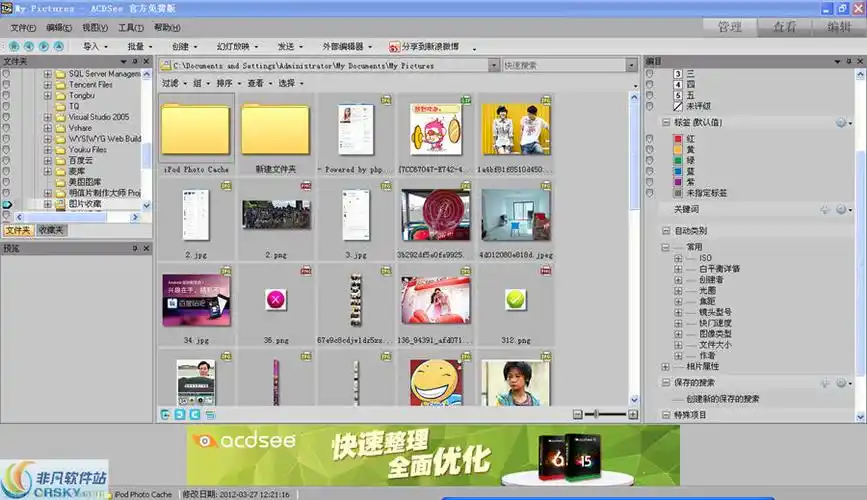Click zoom-out minus icon beside thumbnail slider

577,414
